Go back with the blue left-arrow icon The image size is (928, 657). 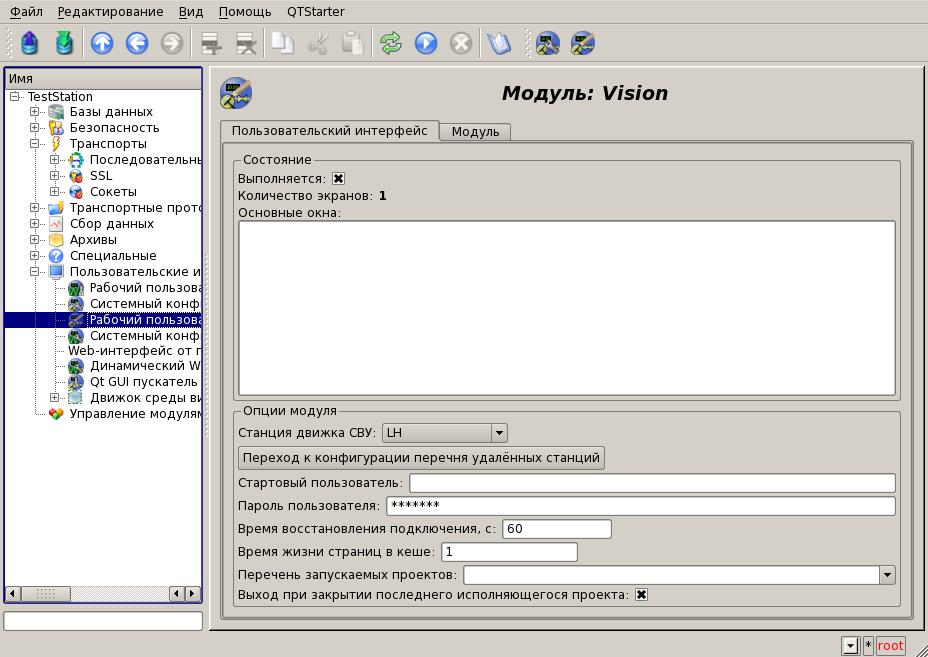coord(137,43)
